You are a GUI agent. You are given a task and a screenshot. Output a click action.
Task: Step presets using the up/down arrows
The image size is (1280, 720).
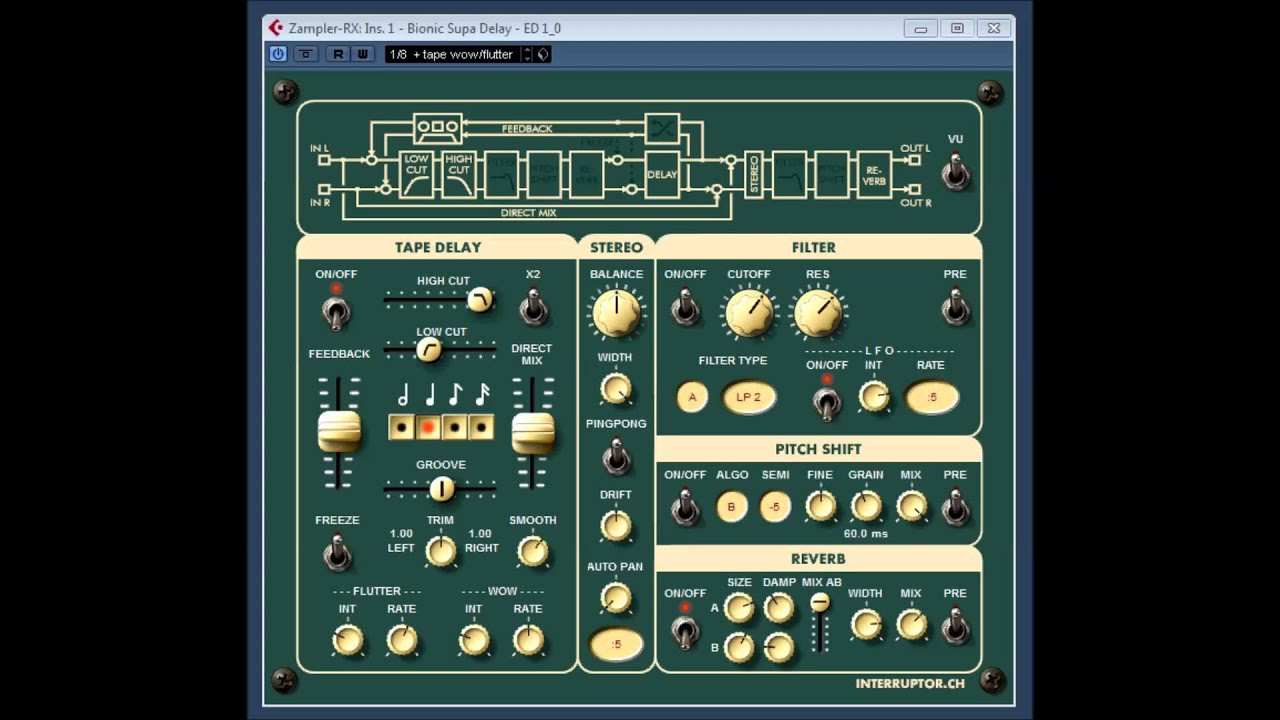tap(526, 54)
